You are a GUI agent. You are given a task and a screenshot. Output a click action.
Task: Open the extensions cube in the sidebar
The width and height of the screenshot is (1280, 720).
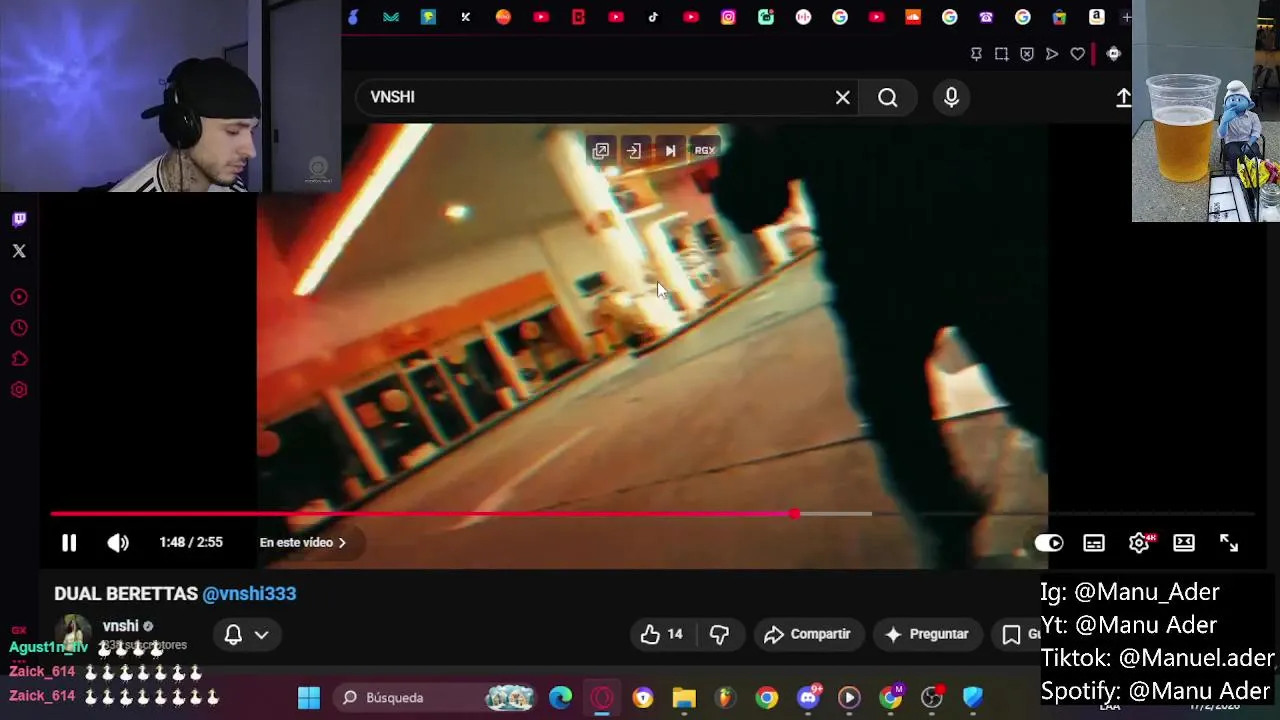[19, 359]
